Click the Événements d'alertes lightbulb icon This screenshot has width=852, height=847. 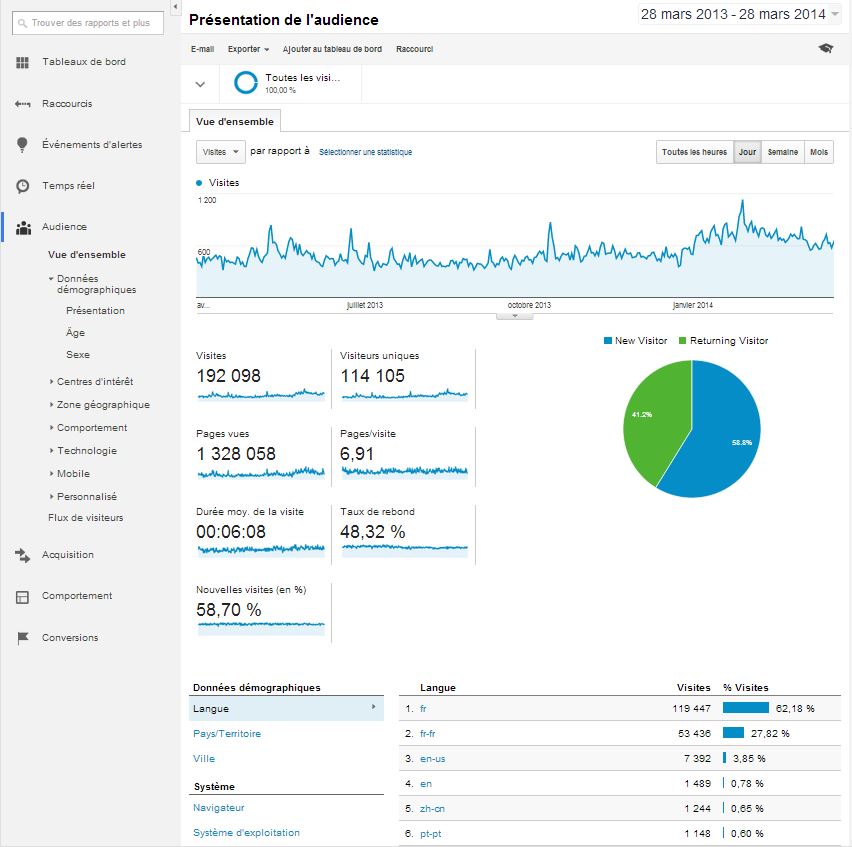coord(22,145)
